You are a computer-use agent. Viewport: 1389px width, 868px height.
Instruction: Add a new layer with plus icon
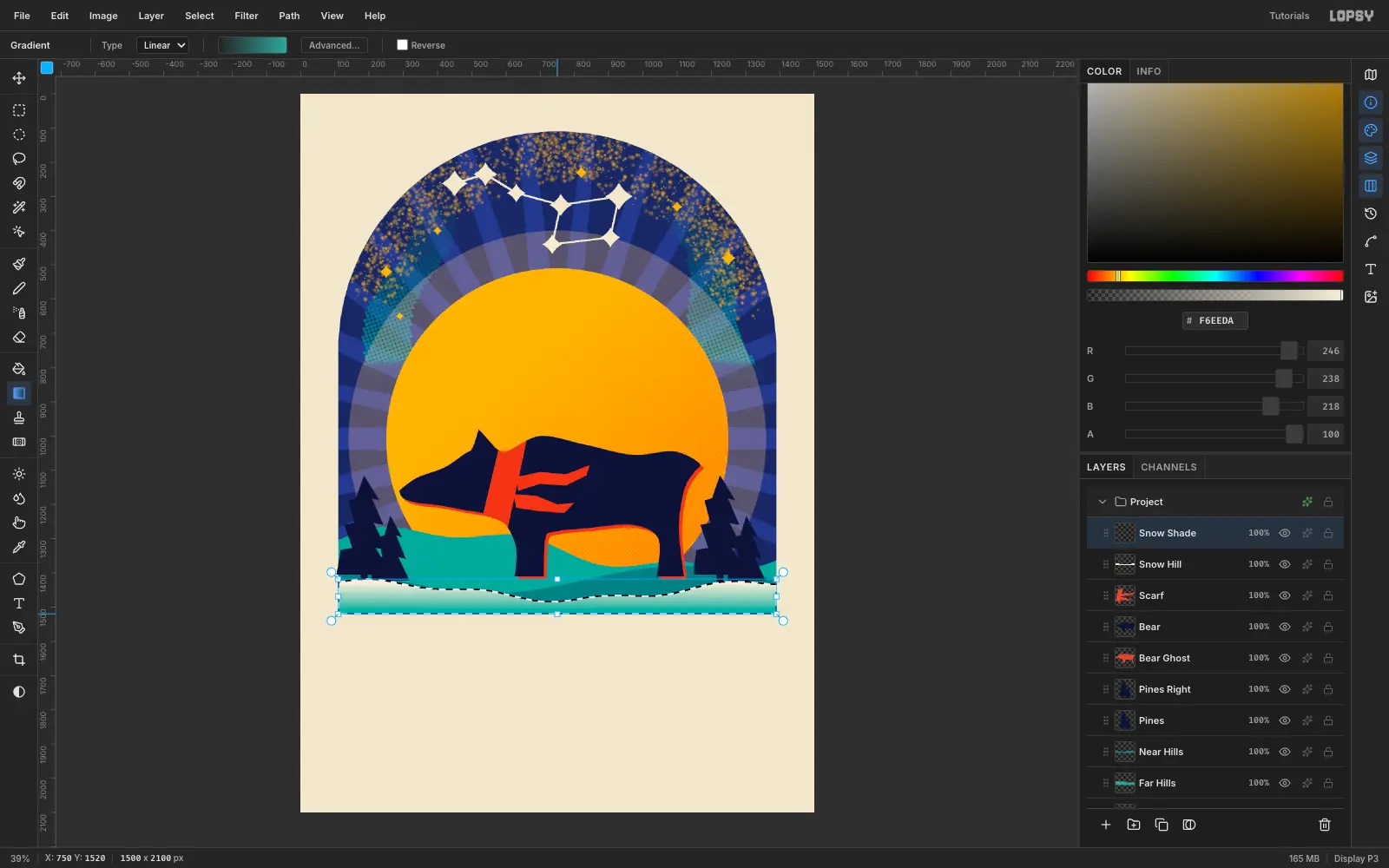1106,825
